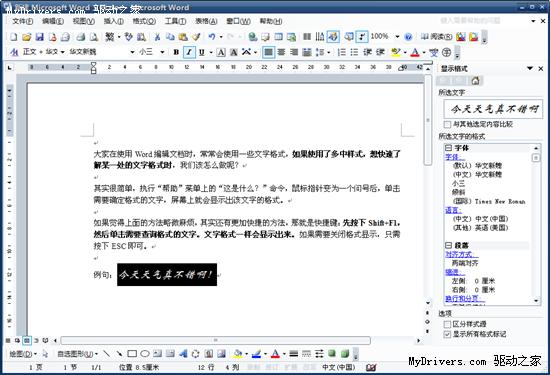Click the selected text preview box
The width and height of the screenshot is (550, 375).
pos(493,109)
